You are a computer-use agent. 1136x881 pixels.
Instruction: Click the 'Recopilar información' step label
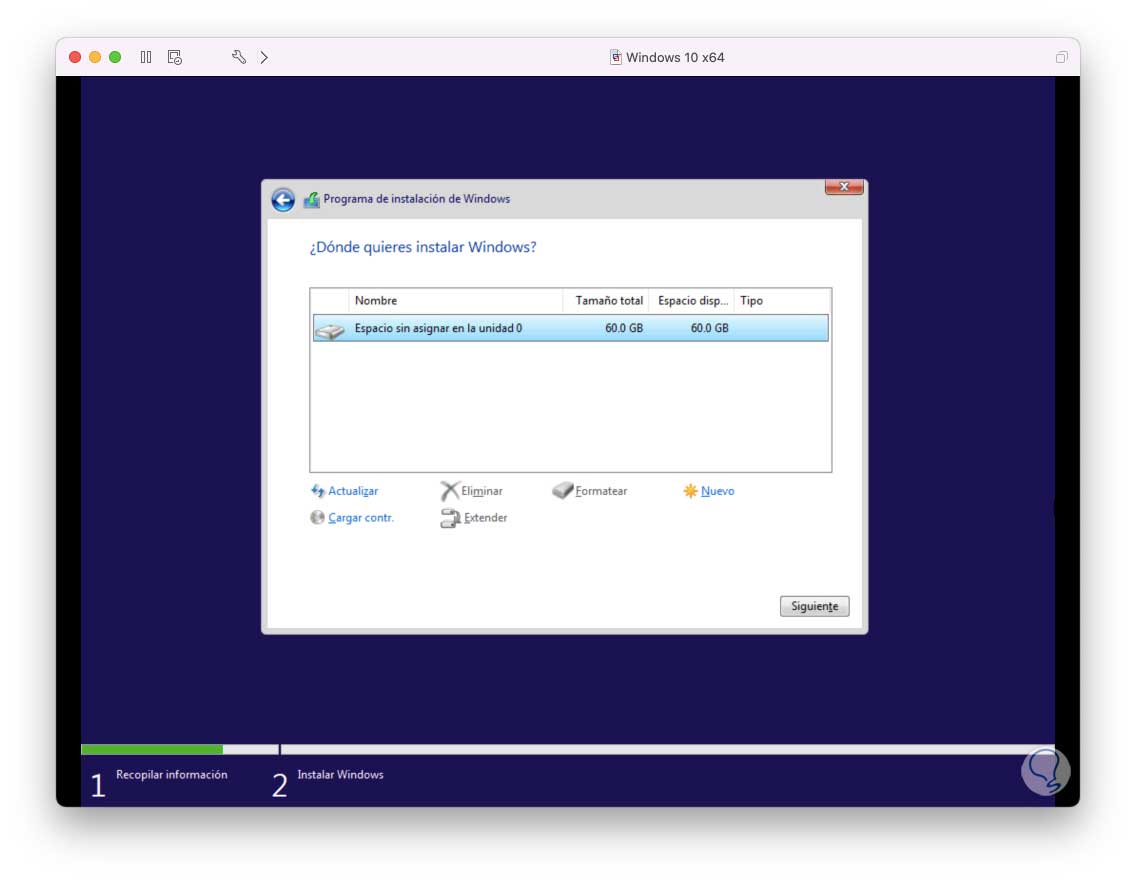tap(172, 775)
